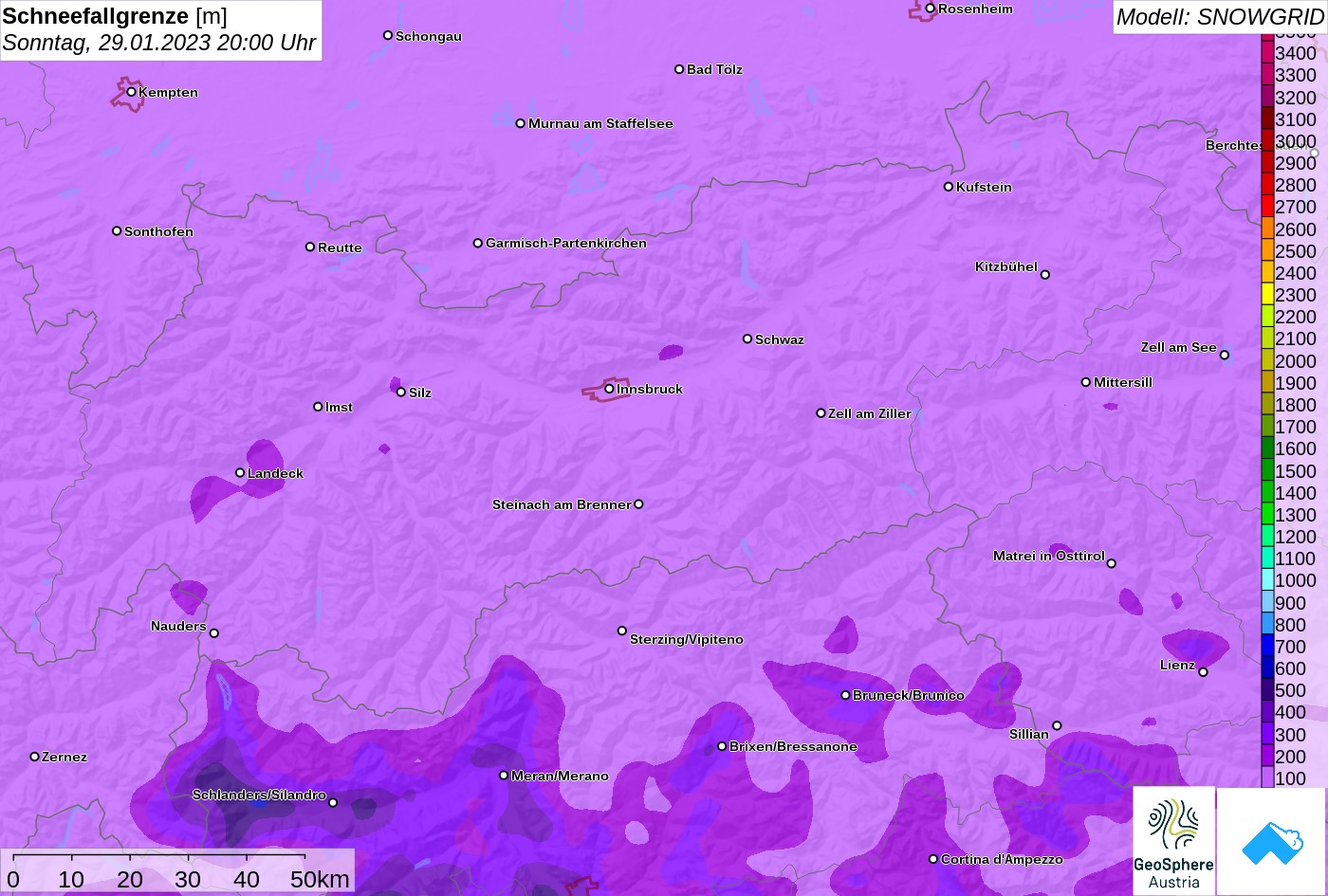Select the Innsbruck city marker
This screenshot has width=1328, height=896.
tap(609, 389)
